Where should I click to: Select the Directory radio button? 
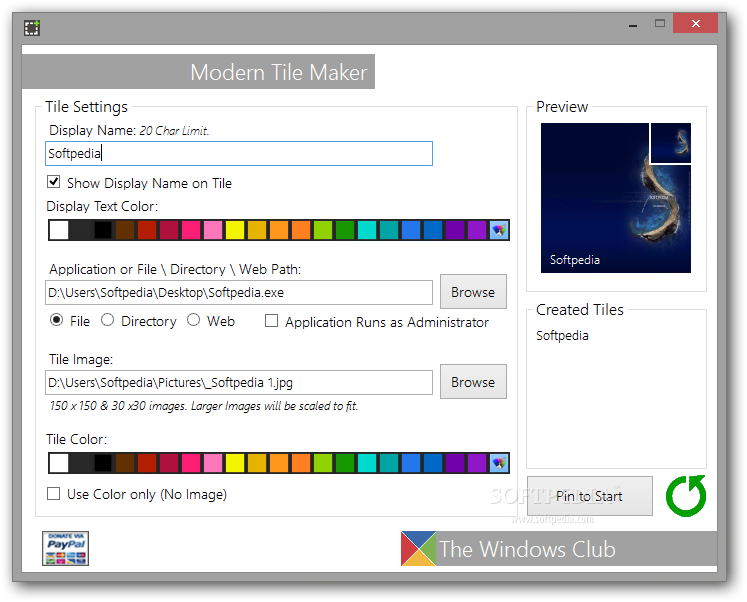pos(107,320)
